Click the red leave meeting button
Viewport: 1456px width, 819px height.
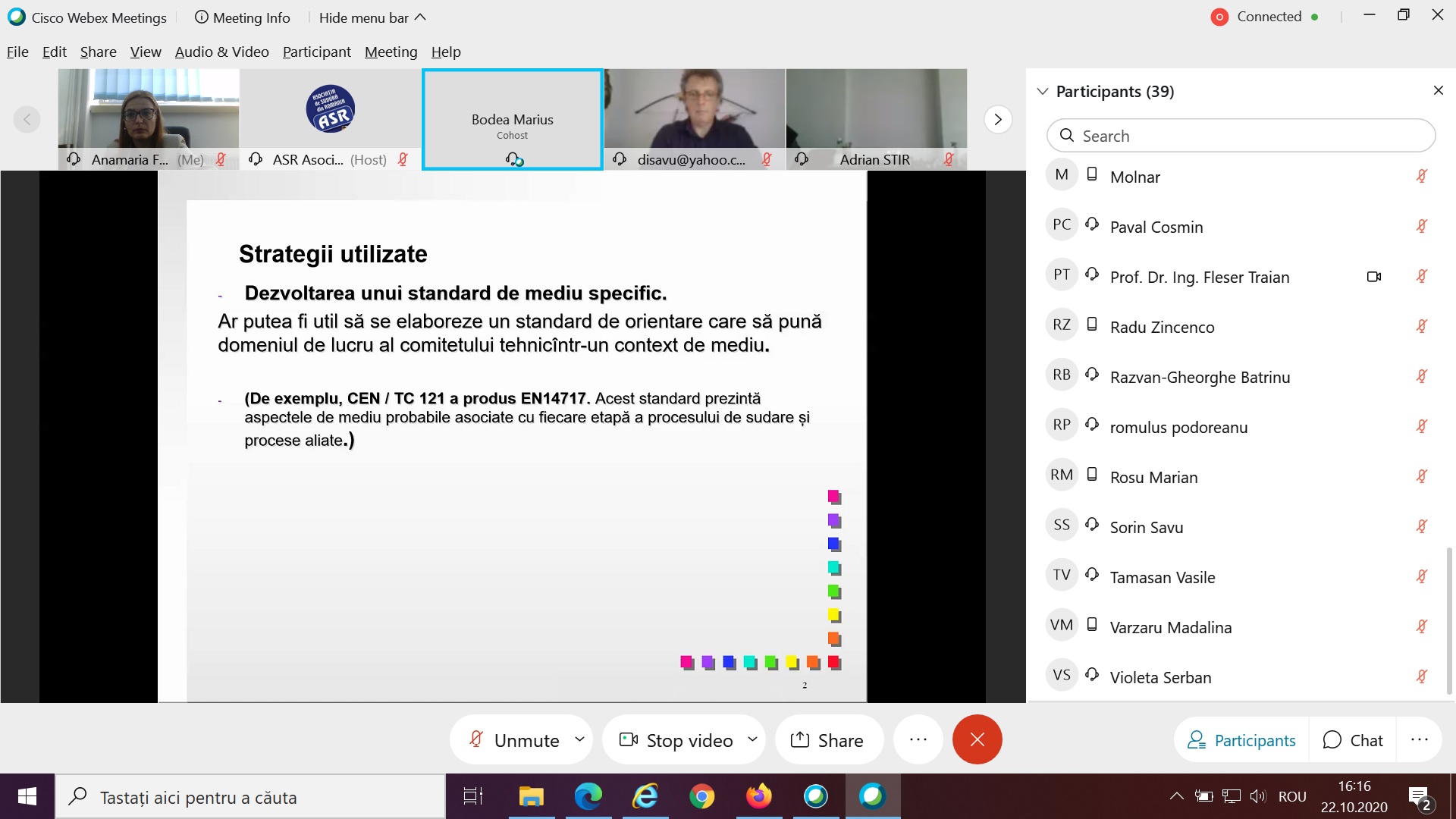pos(977,739)
